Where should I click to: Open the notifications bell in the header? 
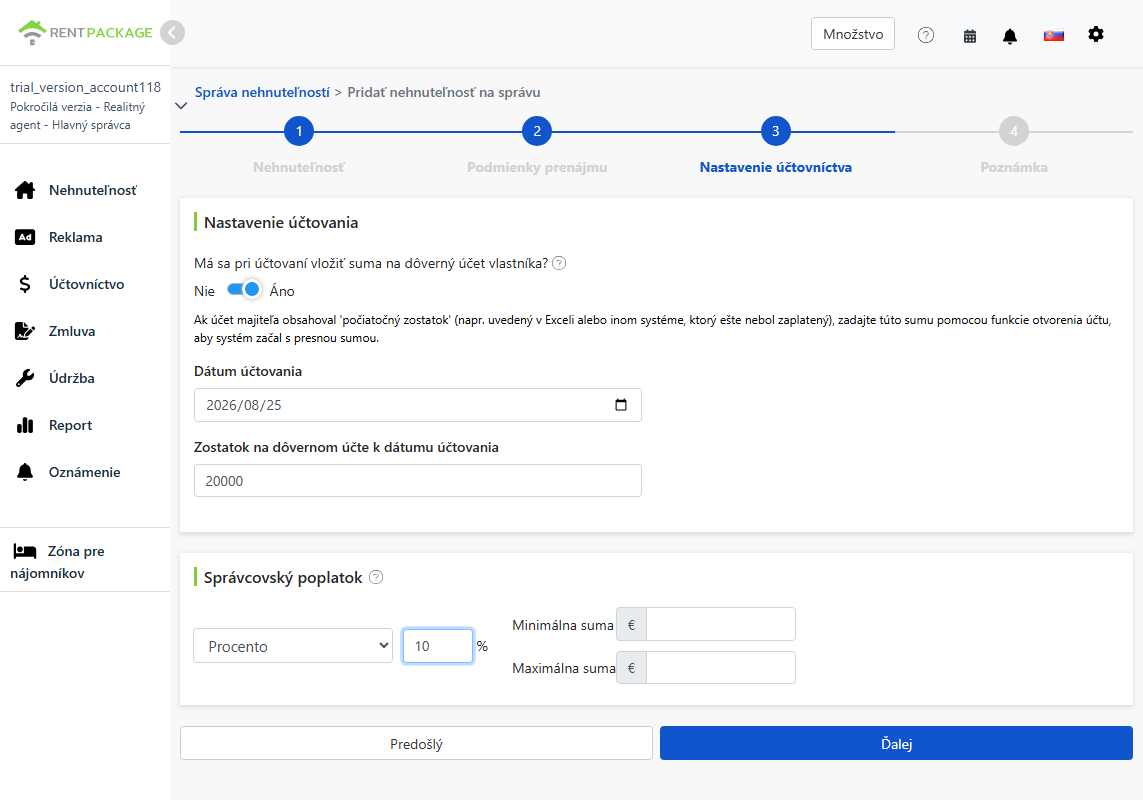(1010, 36)
